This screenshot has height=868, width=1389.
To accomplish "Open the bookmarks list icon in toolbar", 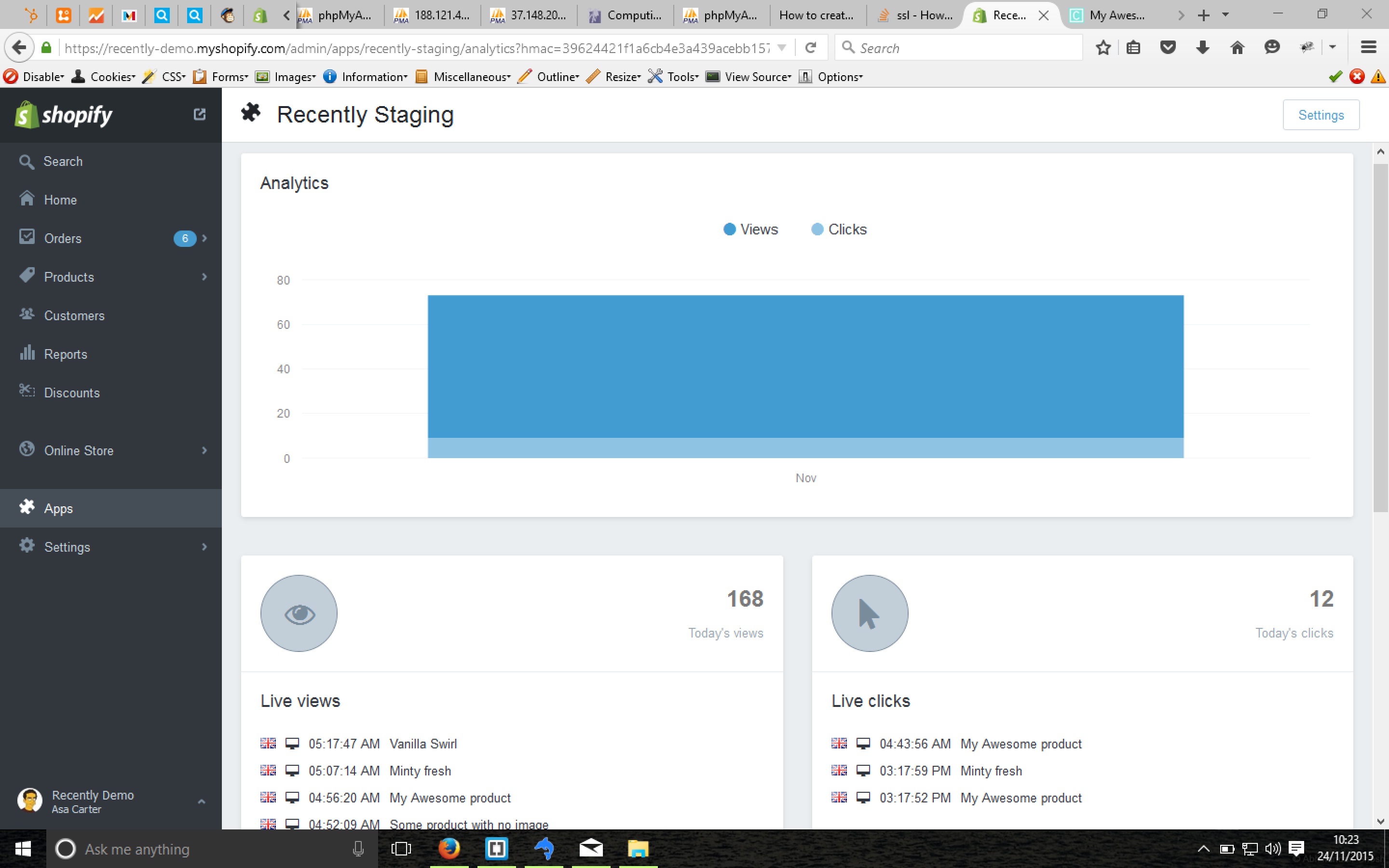I will (x=1133, y=48).
